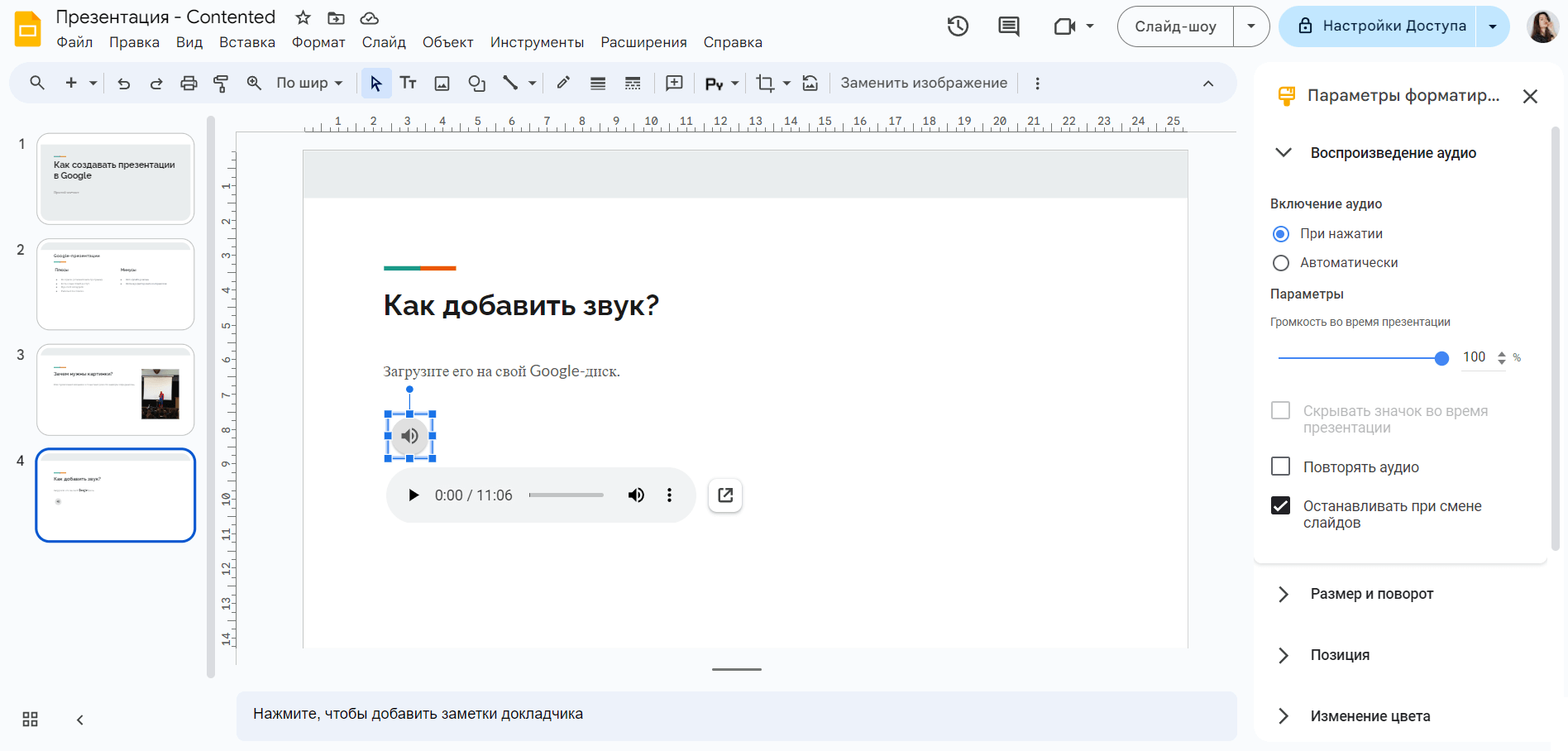Screen dimensions: 1568x751
Task: Hide the menus with collapse arrow
Action: point(1208,84)
